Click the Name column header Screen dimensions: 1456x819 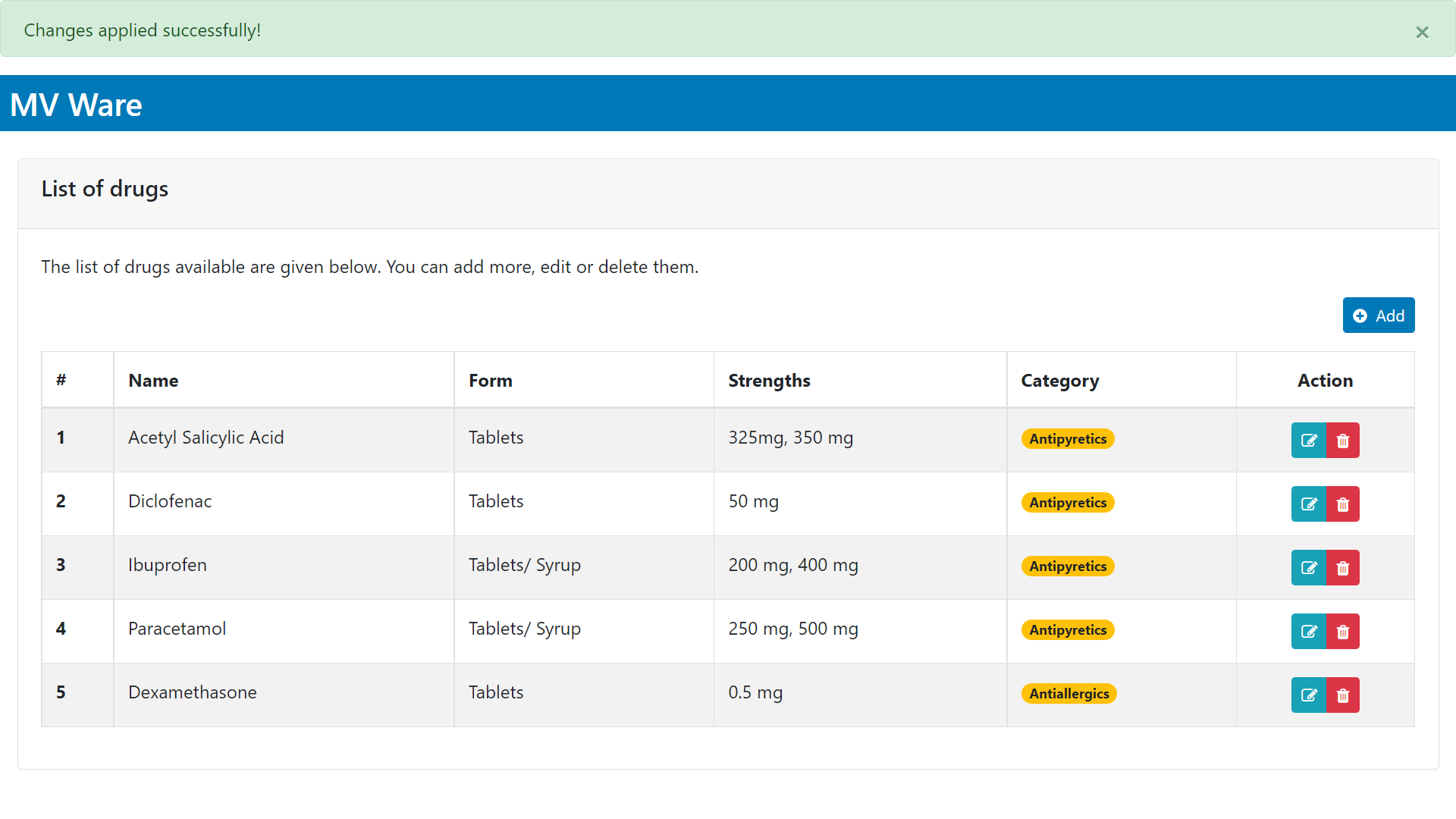(153, 381)
